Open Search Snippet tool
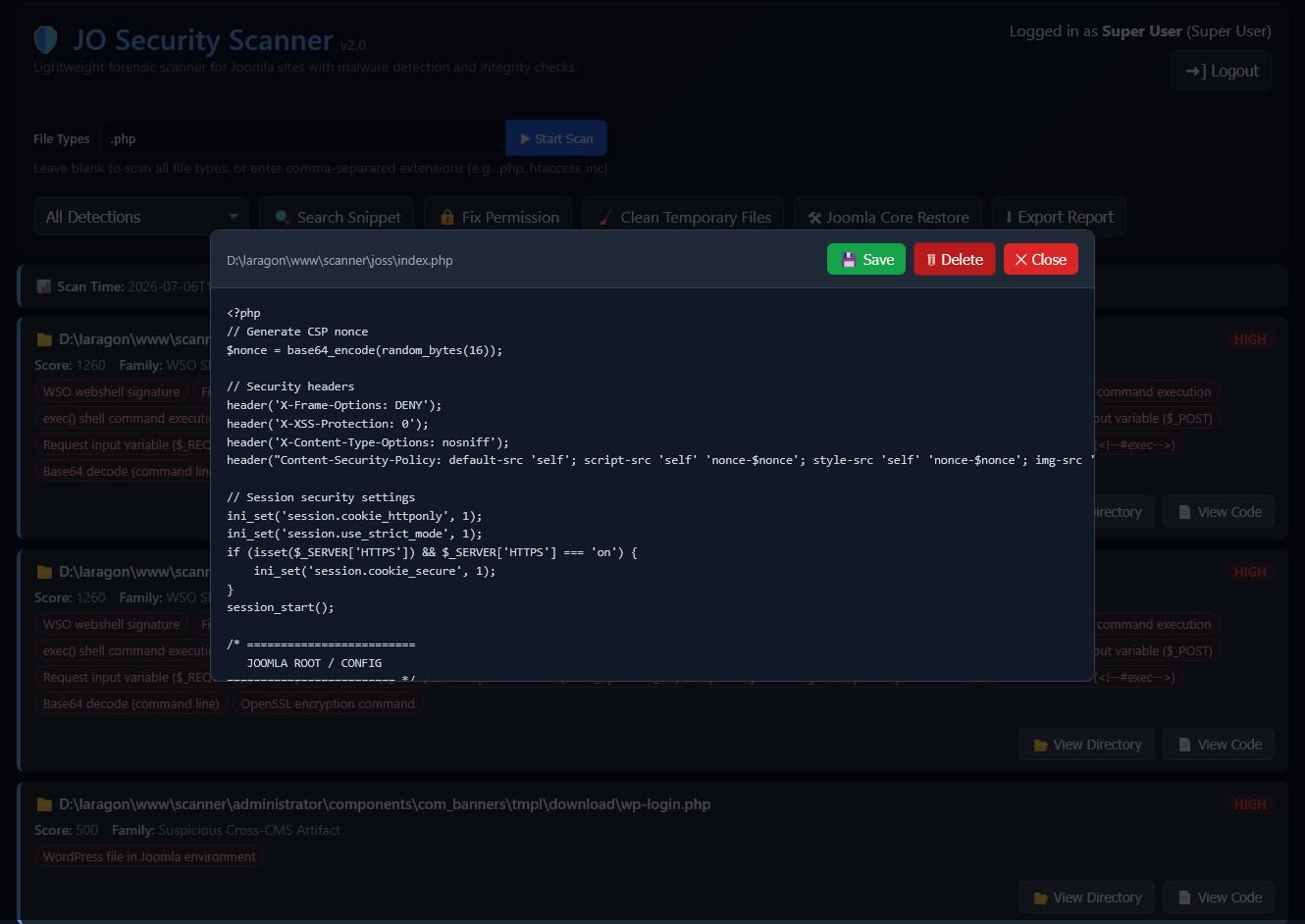Image resolution: width=1305 pixels, height=924 pixels. pyautogui.click(x=338, y=217)
